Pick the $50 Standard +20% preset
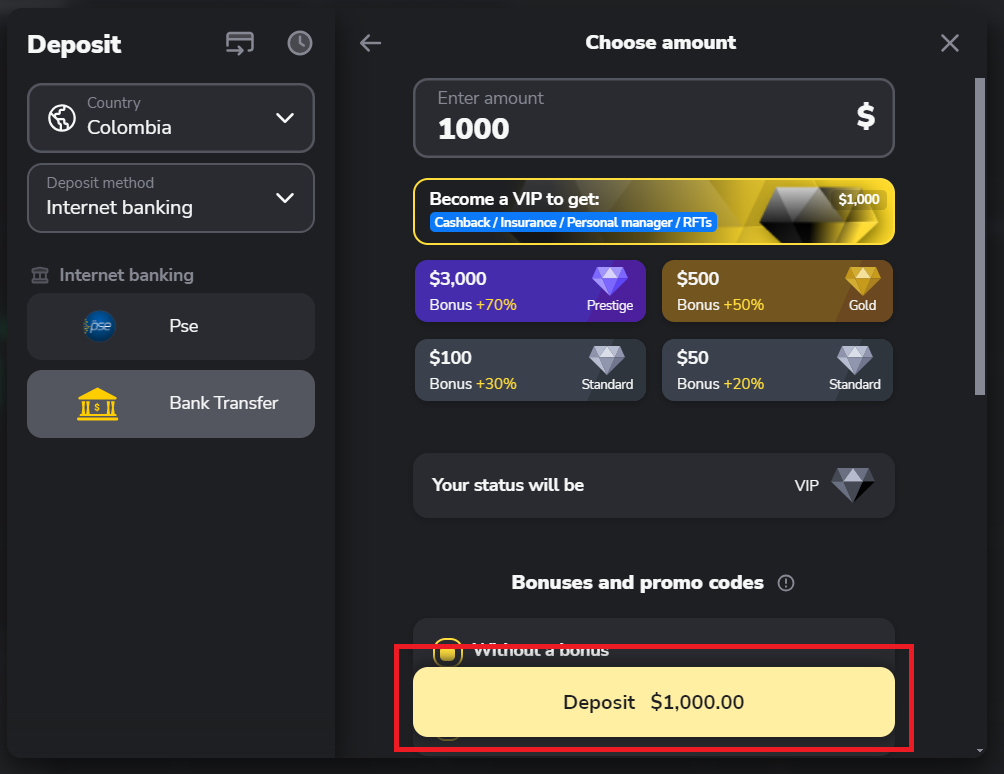 (x=777, y=370)
